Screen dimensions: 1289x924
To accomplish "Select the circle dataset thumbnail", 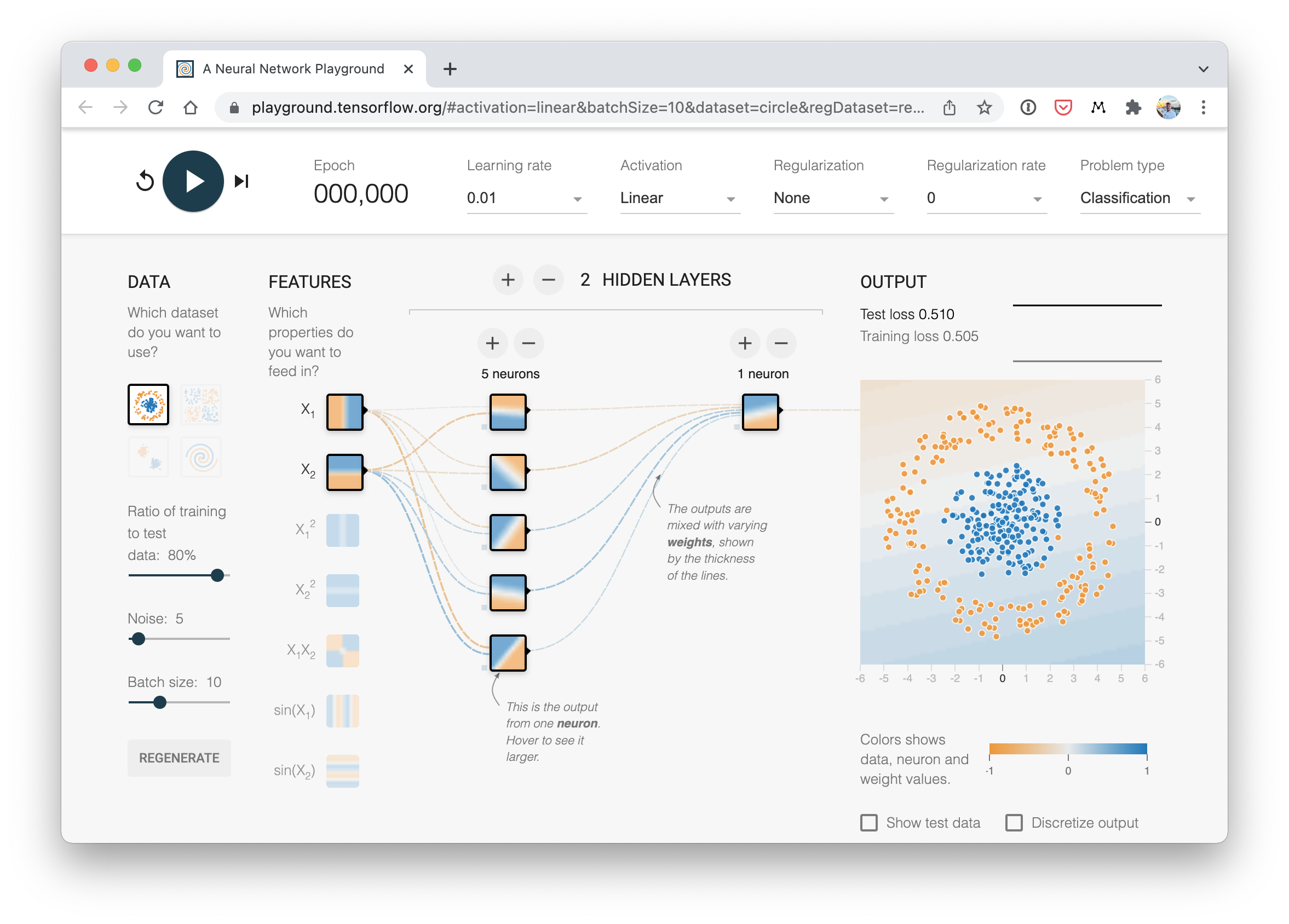I will [x=148, y=404].
